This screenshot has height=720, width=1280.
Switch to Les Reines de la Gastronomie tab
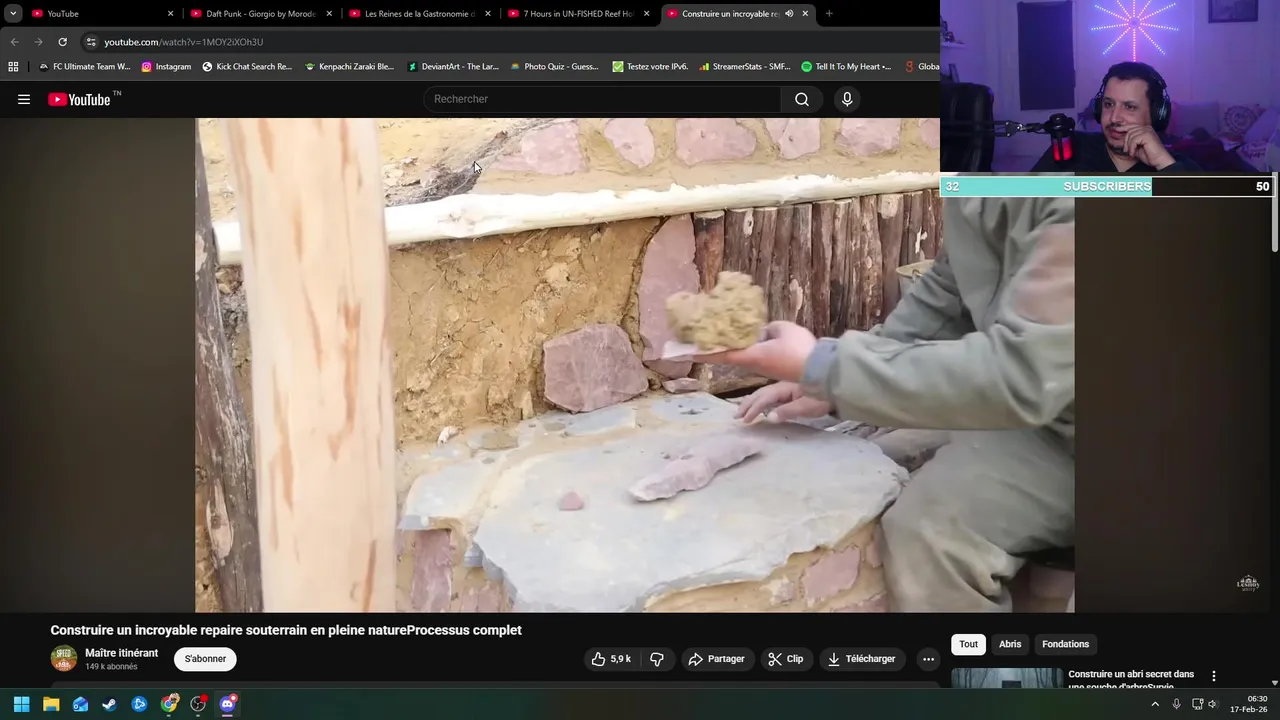click(x=418, y=14)
